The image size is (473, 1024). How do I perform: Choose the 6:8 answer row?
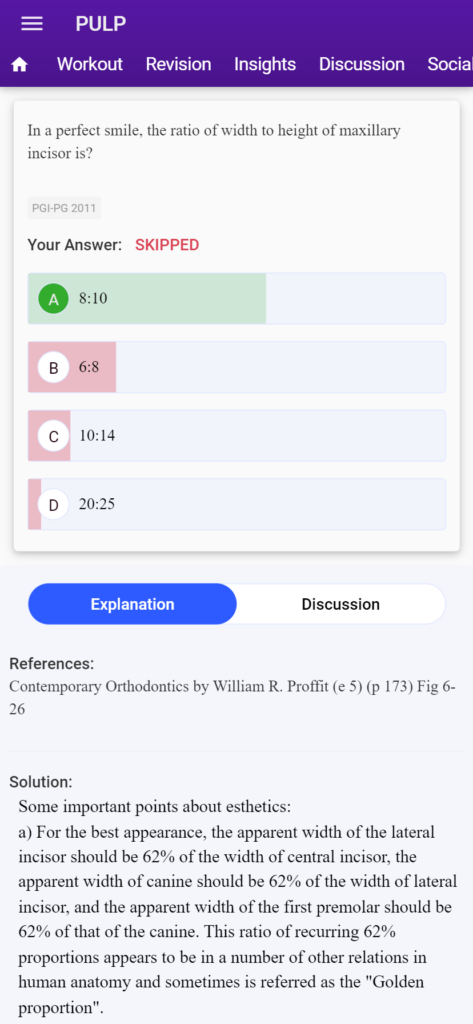(236, 368)
